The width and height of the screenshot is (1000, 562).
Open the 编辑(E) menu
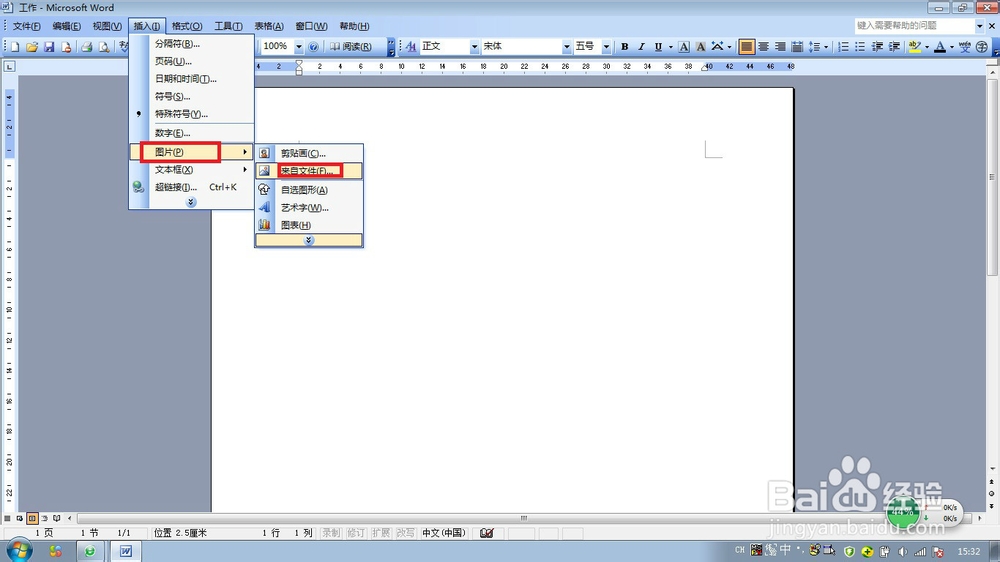pyautogui.click(x=66, y=26)
